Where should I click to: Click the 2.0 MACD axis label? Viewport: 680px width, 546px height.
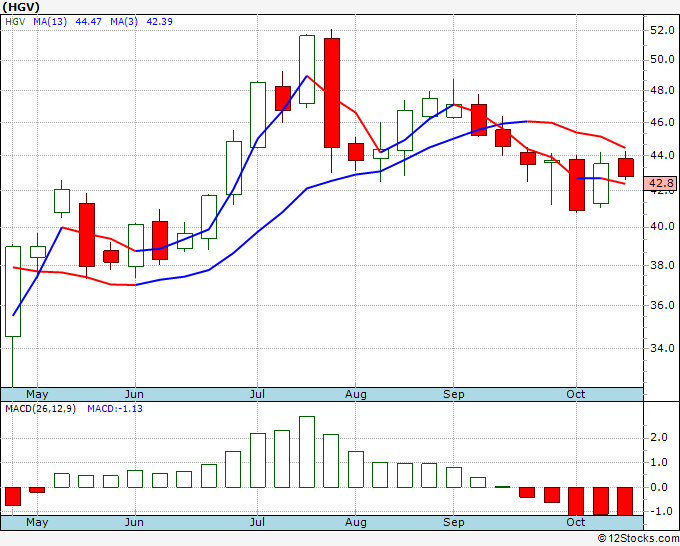coord(661,438)
